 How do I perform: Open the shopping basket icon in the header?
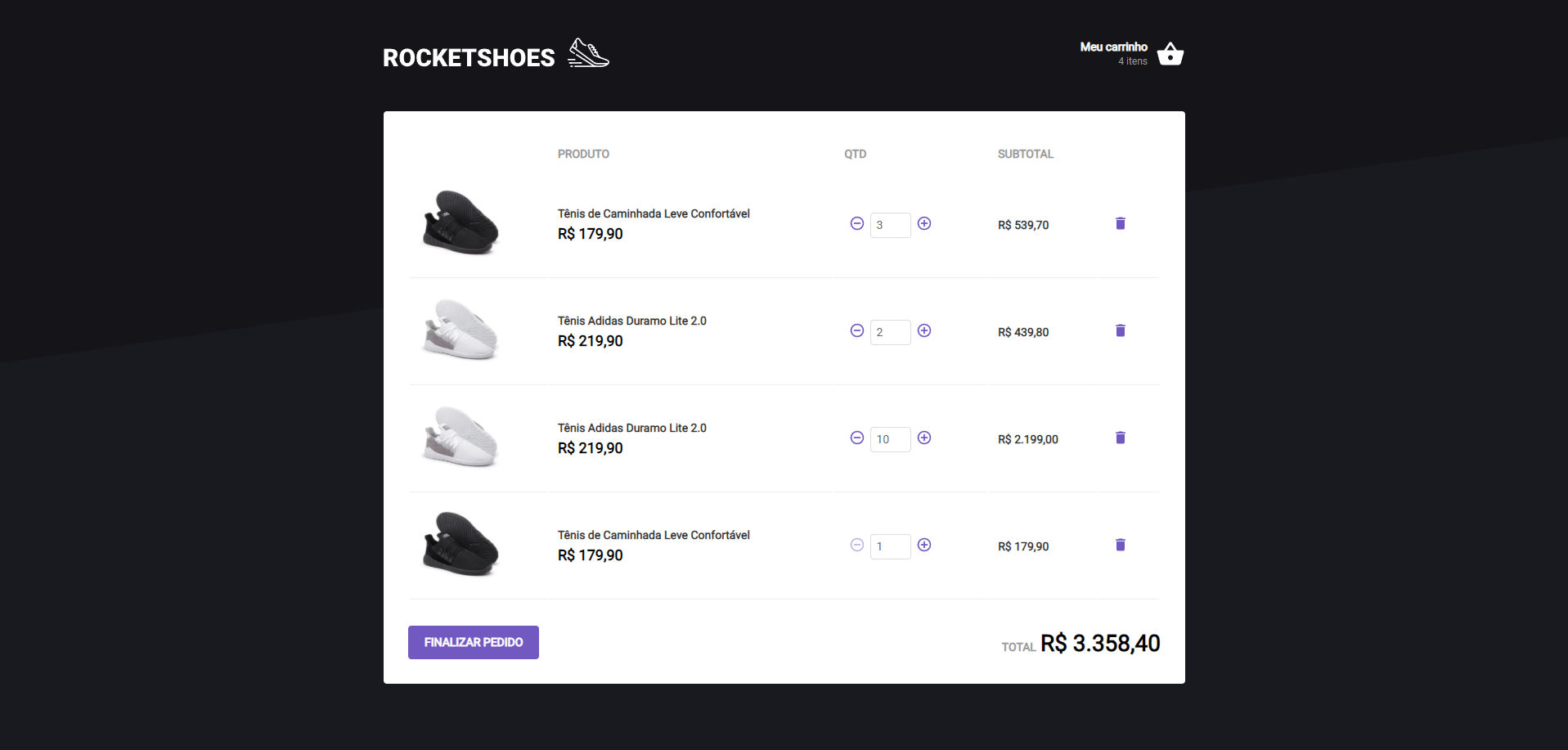[1170, 52]
